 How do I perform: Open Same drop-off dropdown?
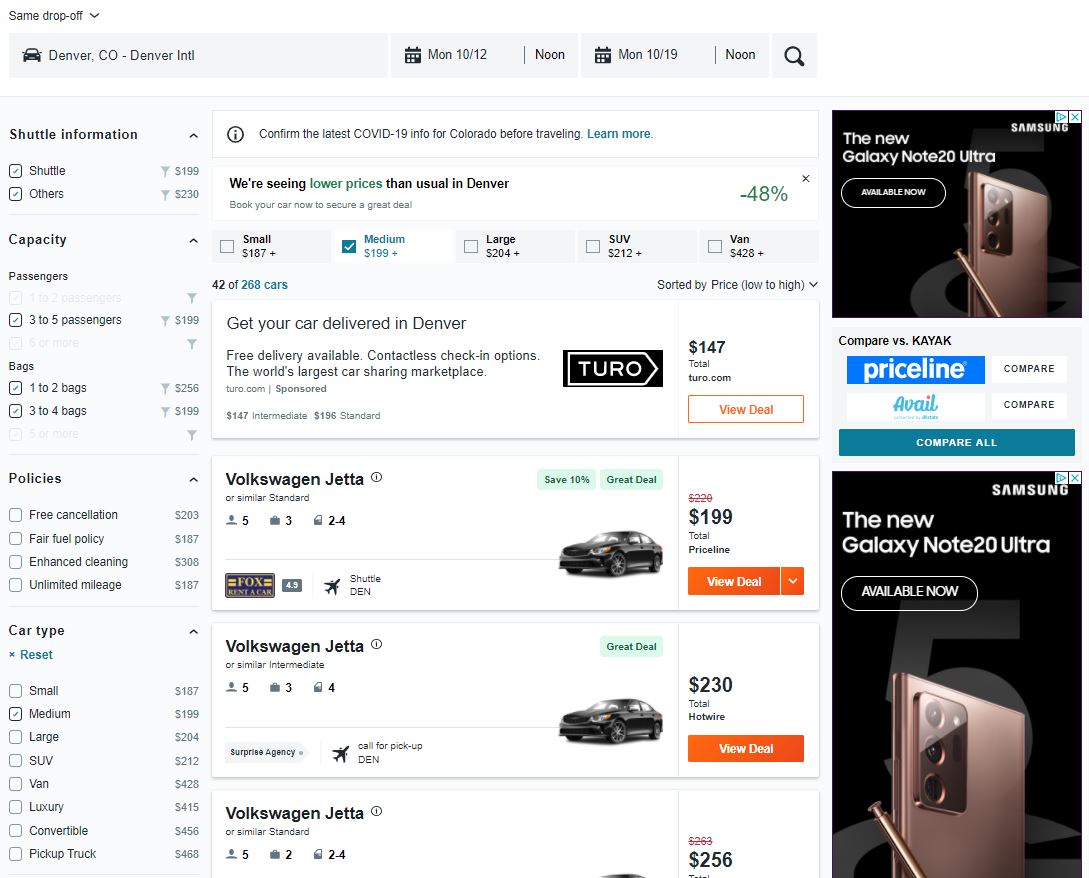(54, 15)
